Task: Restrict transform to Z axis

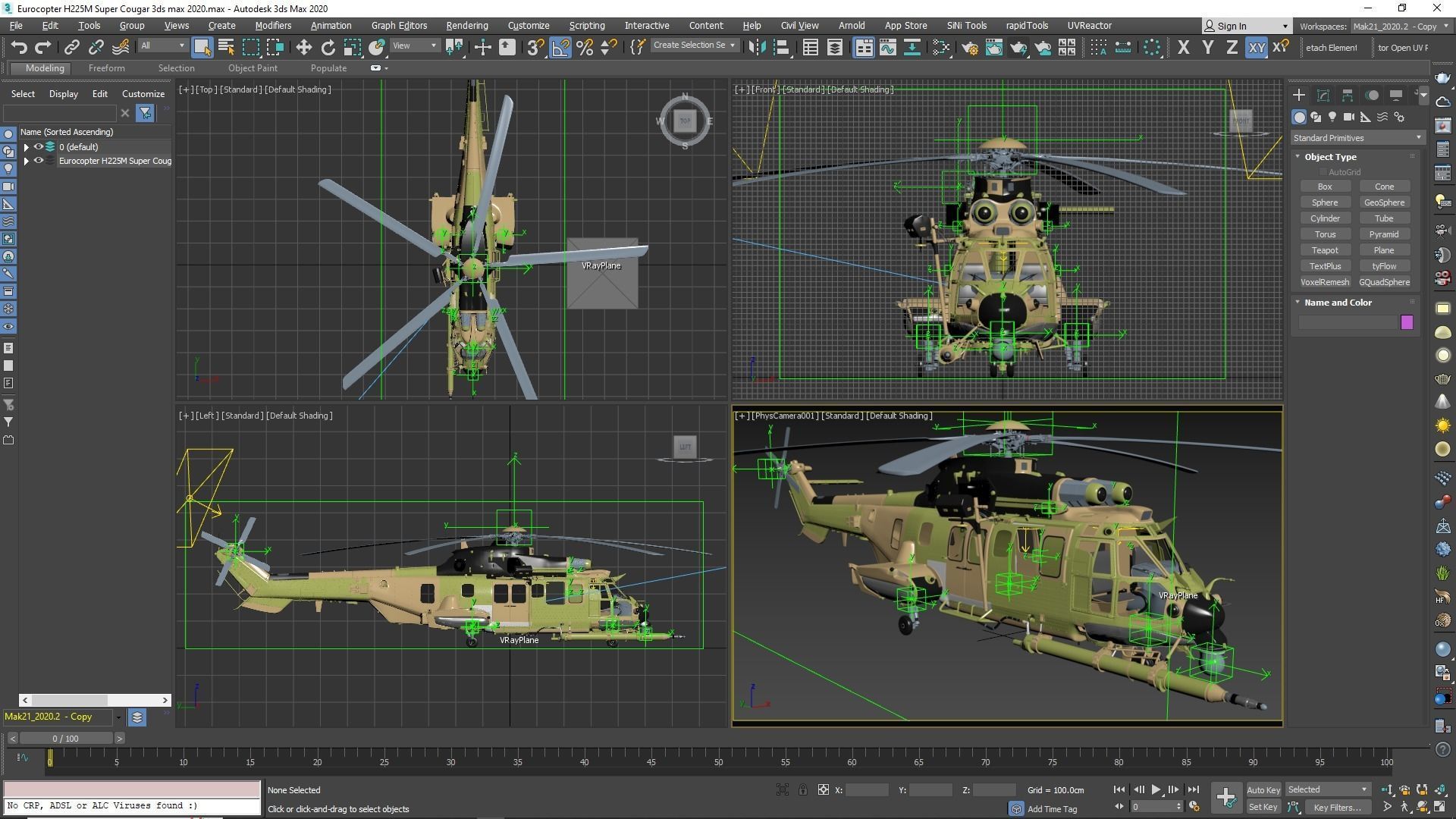Action: (x=1232, y=47)
